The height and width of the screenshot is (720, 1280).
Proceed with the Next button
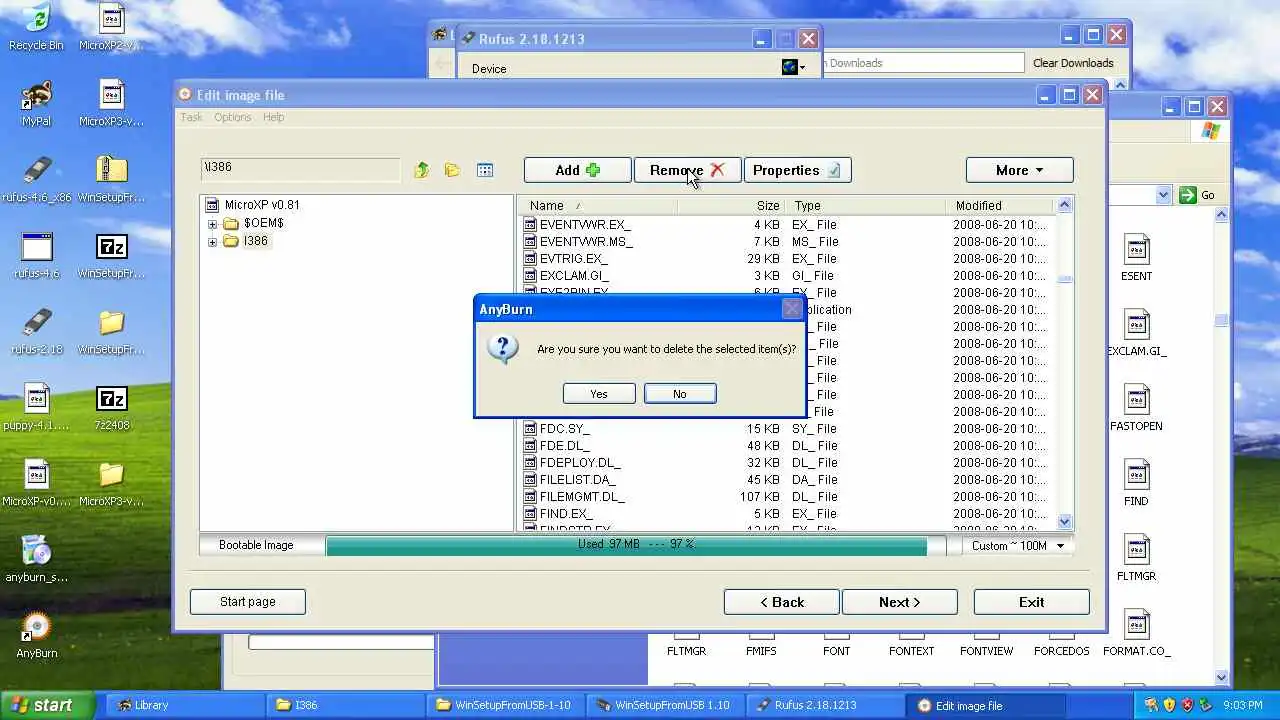900,602
